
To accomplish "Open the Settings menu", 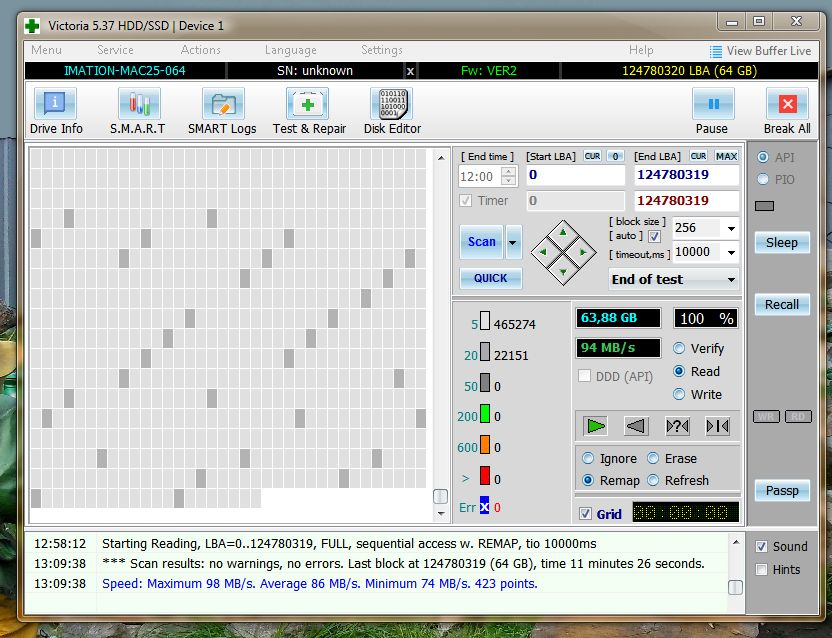I will (x=382, y=50).
